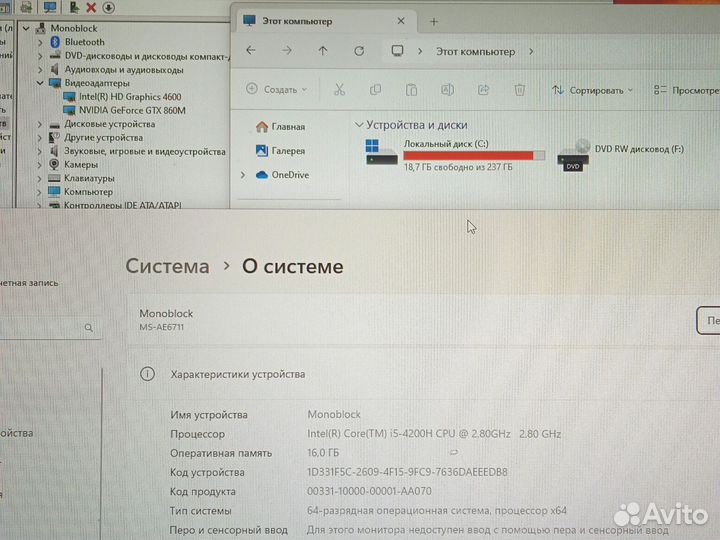Click the search magnifier in Settings
The image size is (720, 540).
(x=89, y=327)
